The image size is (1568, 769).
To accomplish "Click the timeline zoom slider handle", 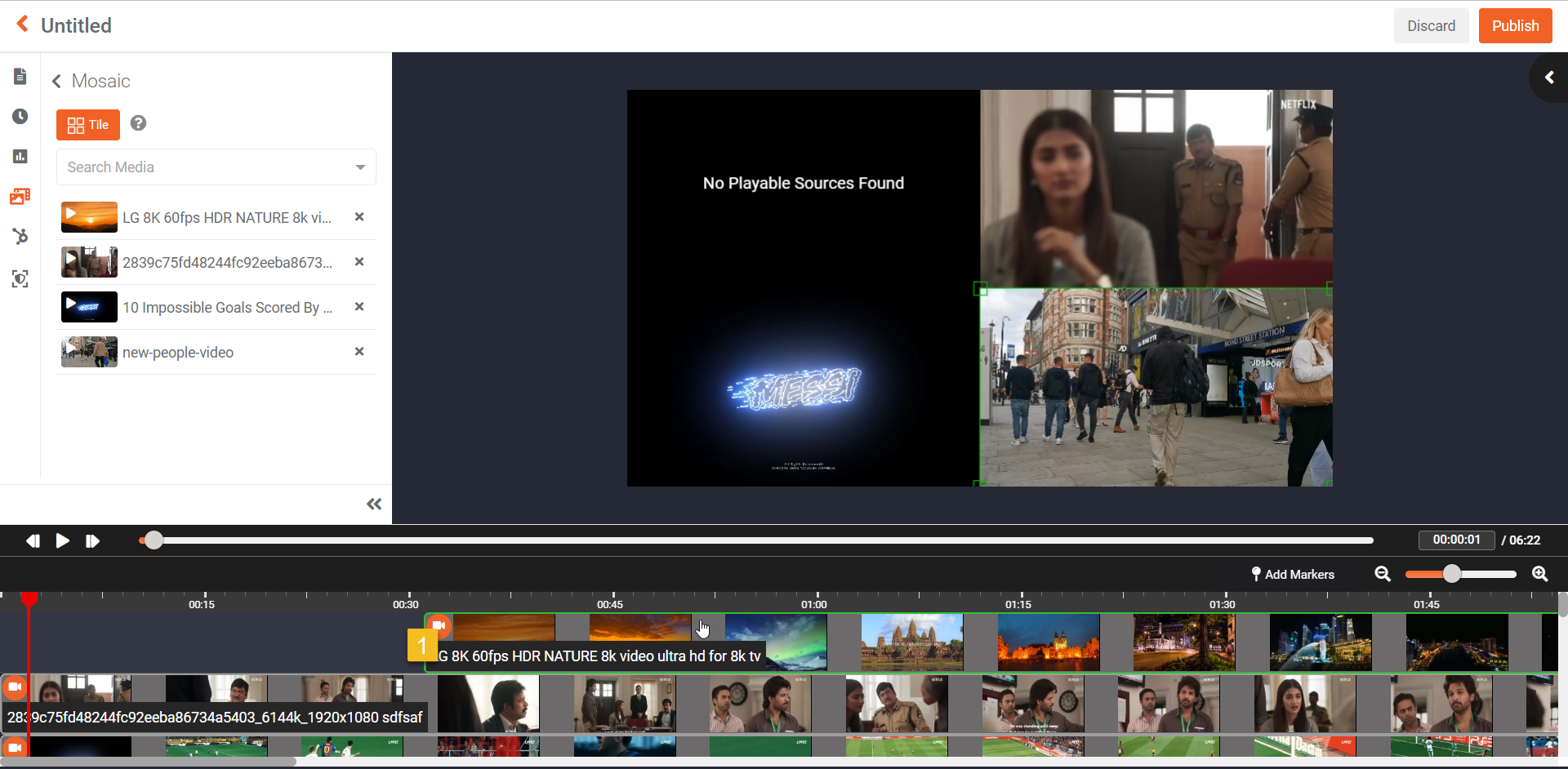I will coord(1451,574).
